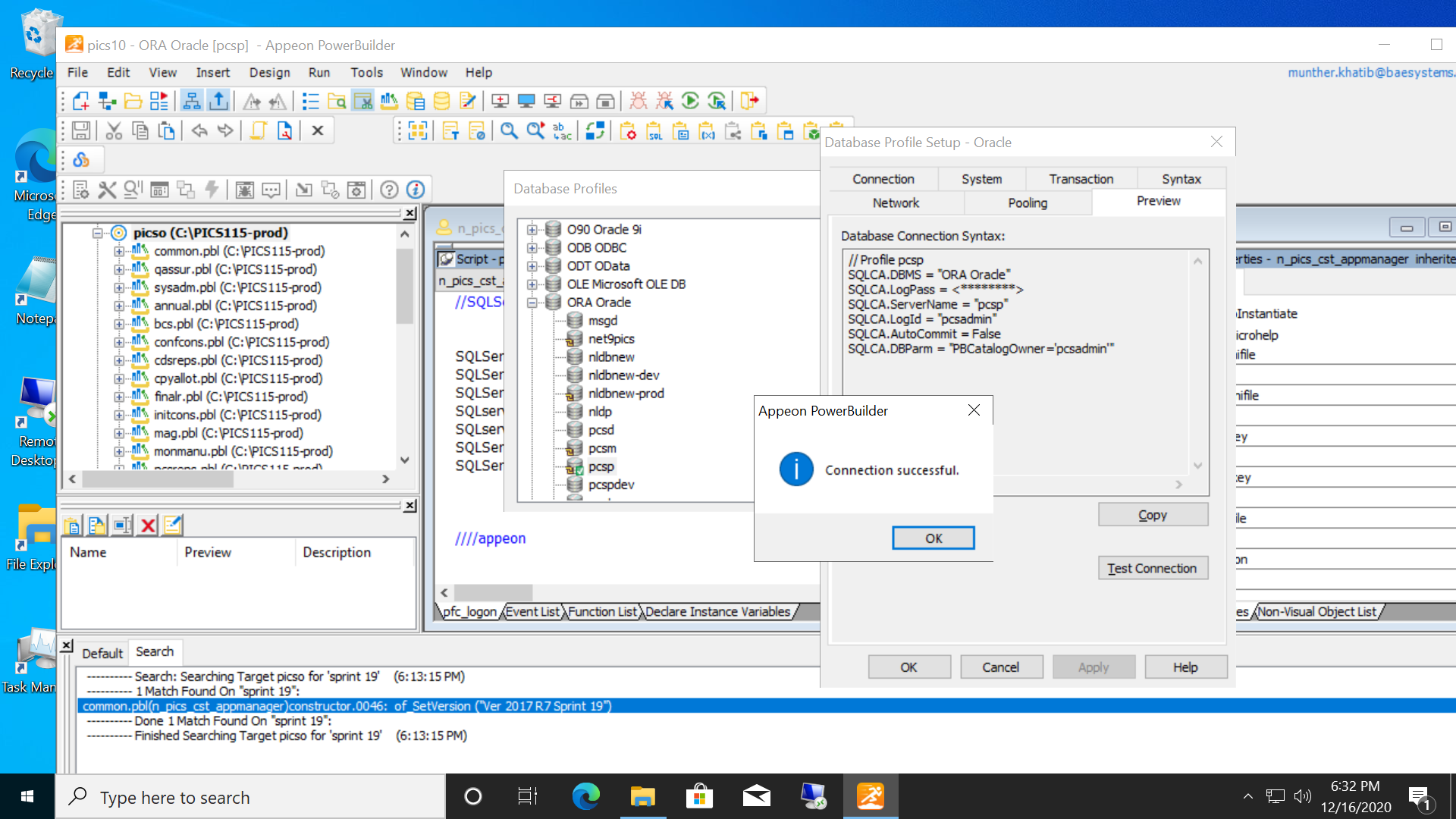
Task: Click the Test Connection button
Action: (x=1152, y=568)
